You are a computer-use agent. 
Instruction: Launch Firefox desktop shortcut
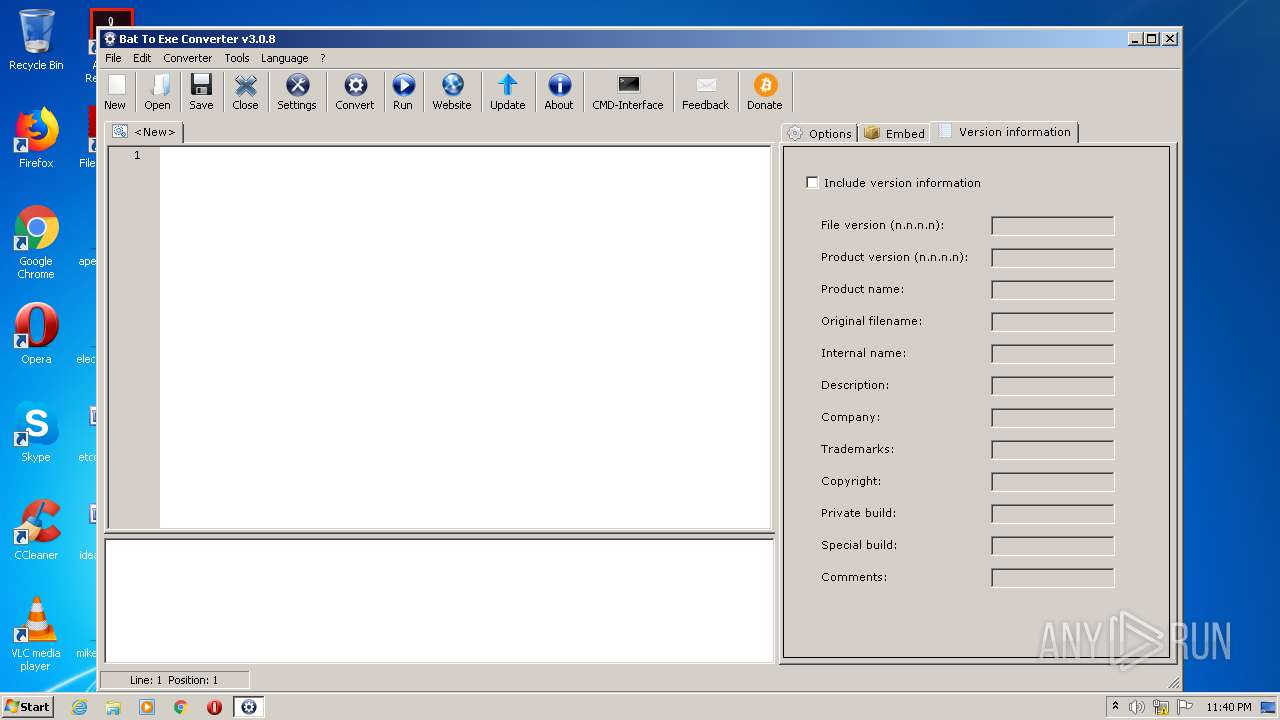click(x=36, y=138)
